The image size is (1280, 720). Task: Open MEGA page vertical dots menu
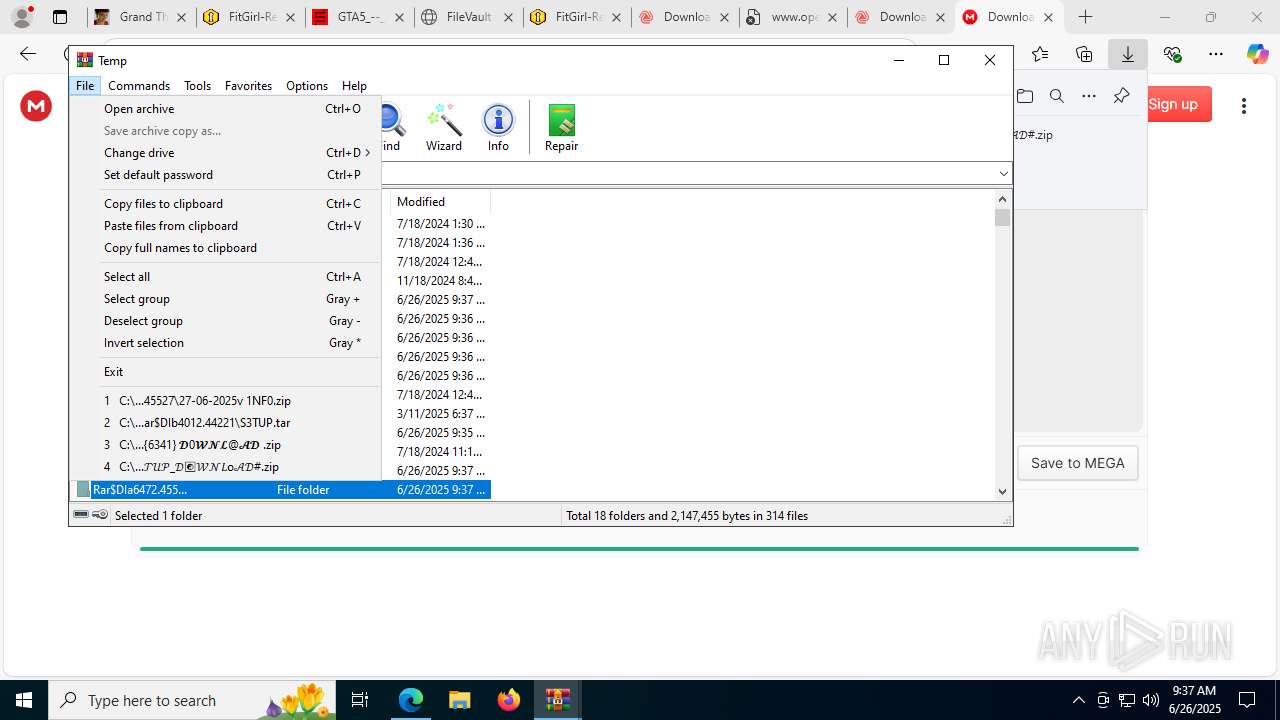pos(1244,105)
